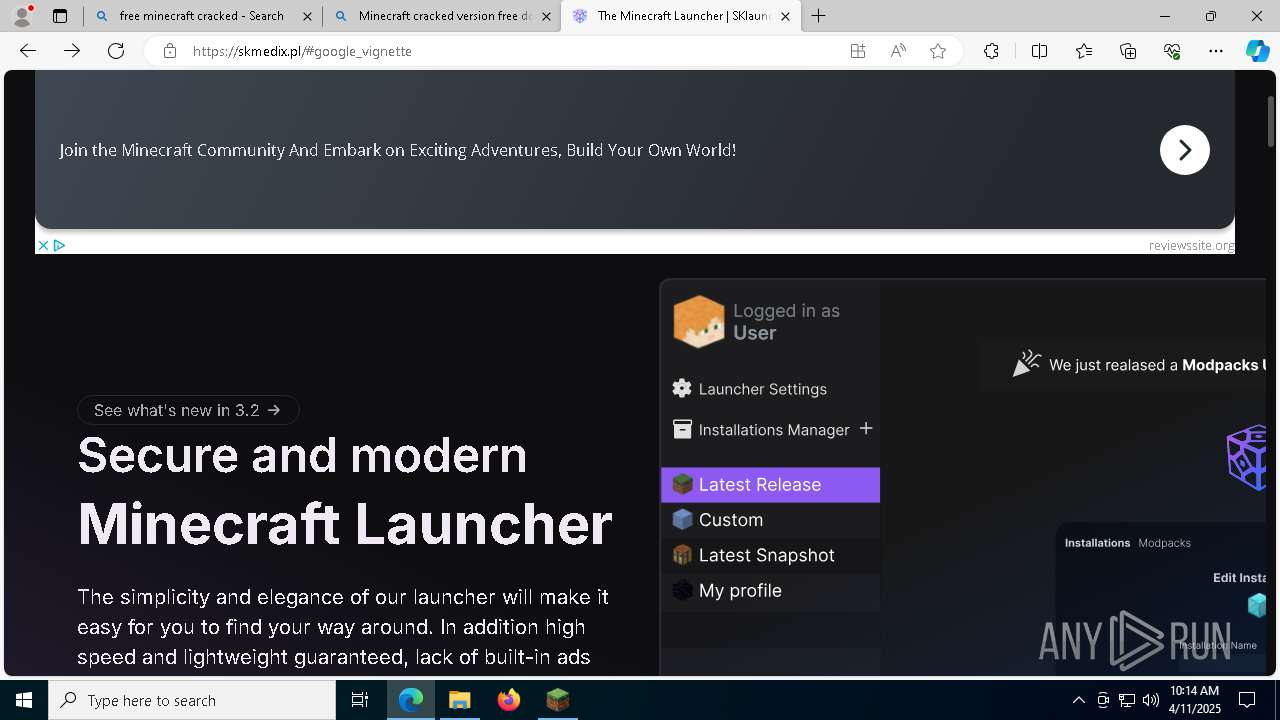Open the notification center icon
This screenshot has width=1280, height=720.
point(1247,700)
